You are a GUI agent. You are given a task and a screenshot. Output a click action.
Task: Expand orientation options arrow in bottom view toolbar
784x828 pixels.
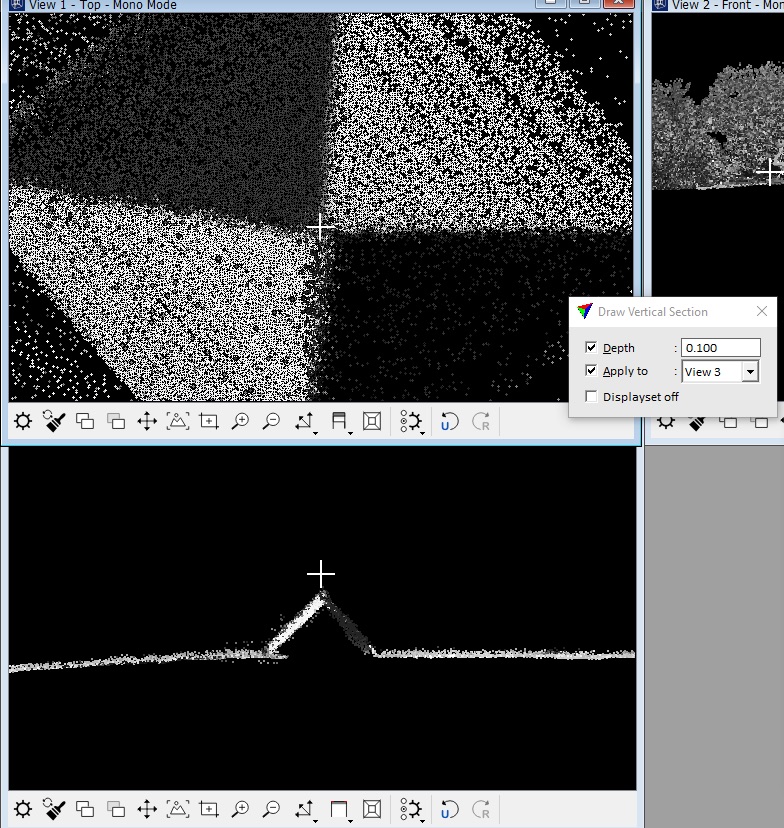(350, 821)
